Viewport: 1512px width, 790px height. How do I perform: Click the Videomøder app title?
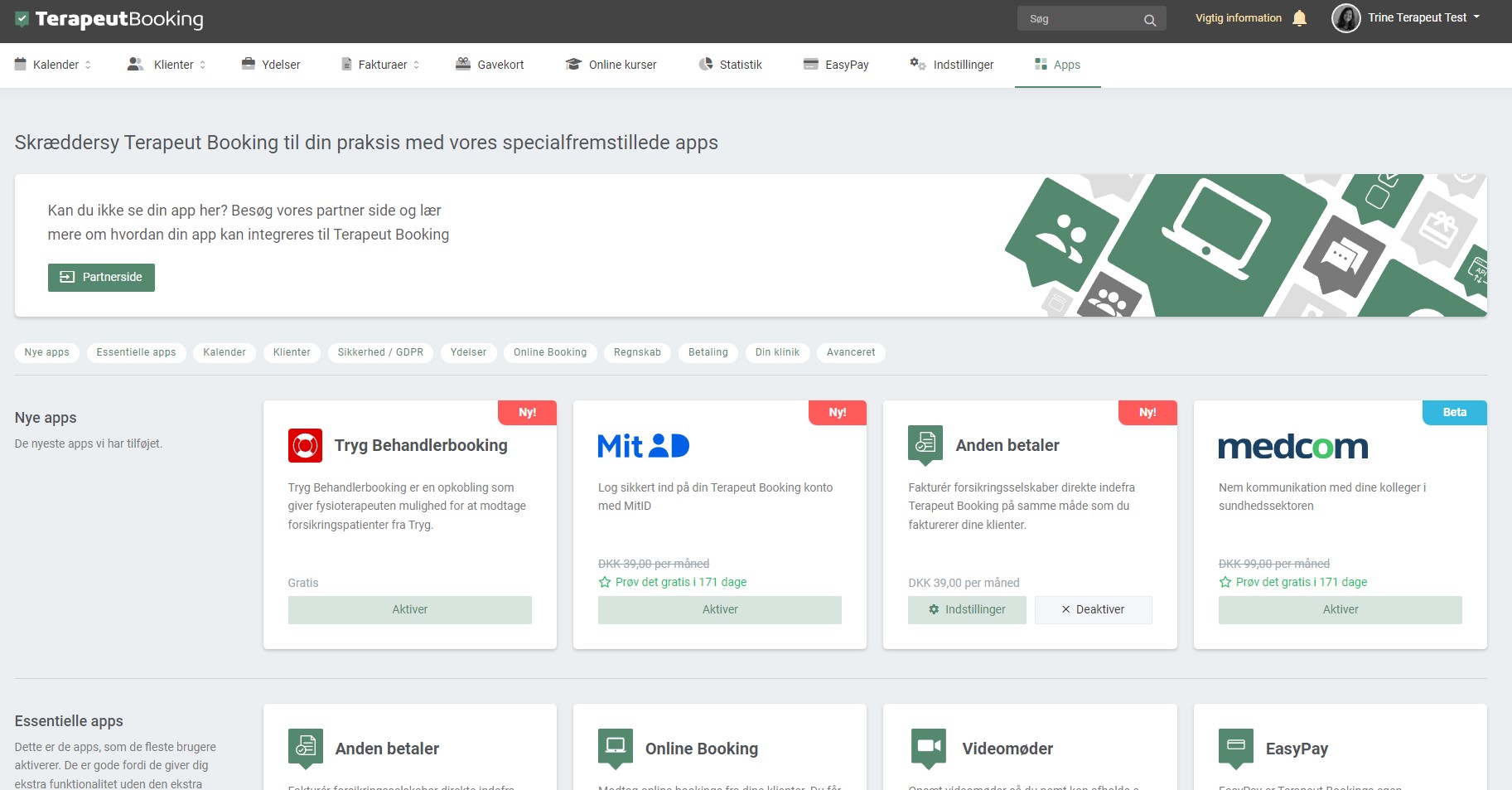point(1007,749)
